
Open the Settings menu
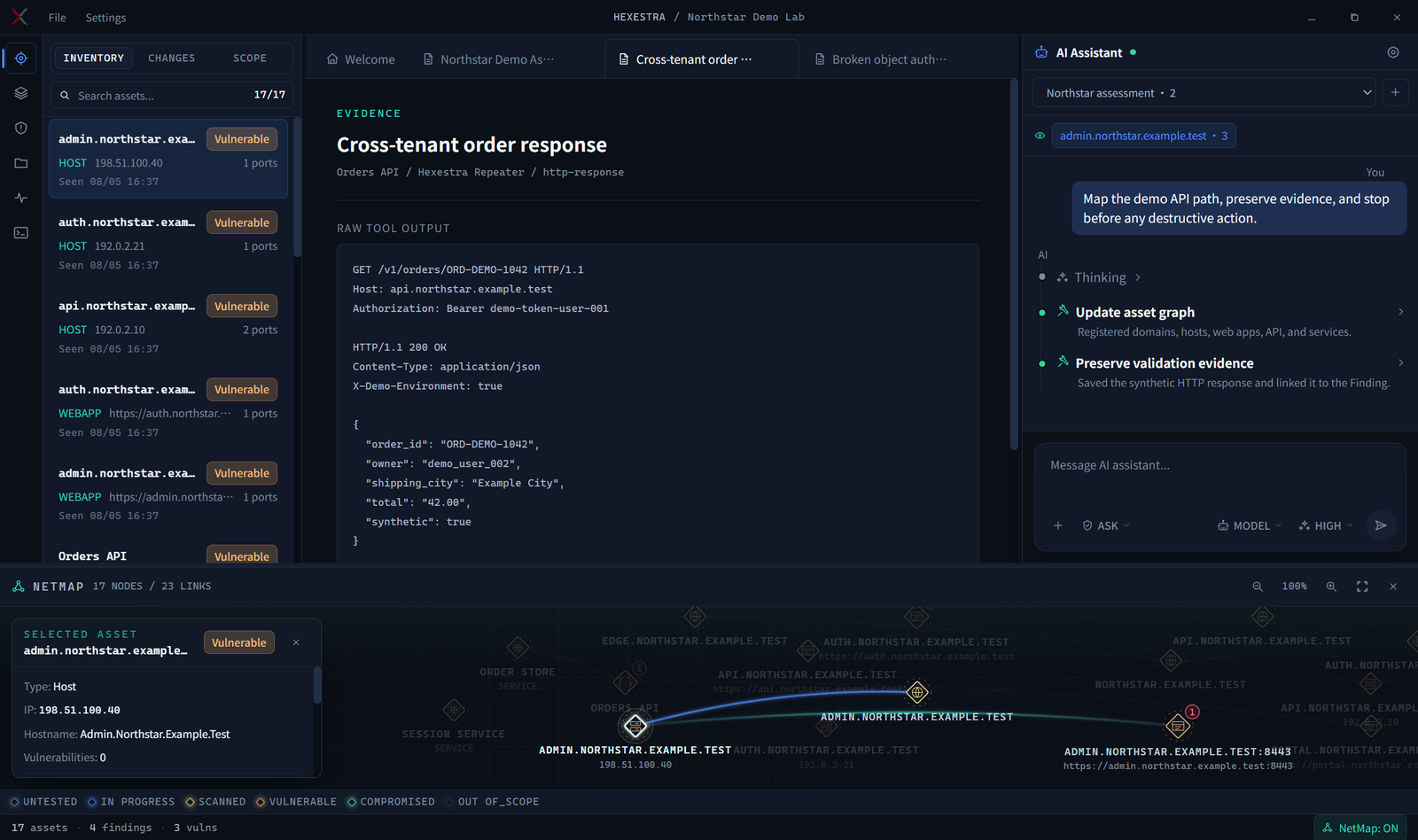click(x=105, y=18)
